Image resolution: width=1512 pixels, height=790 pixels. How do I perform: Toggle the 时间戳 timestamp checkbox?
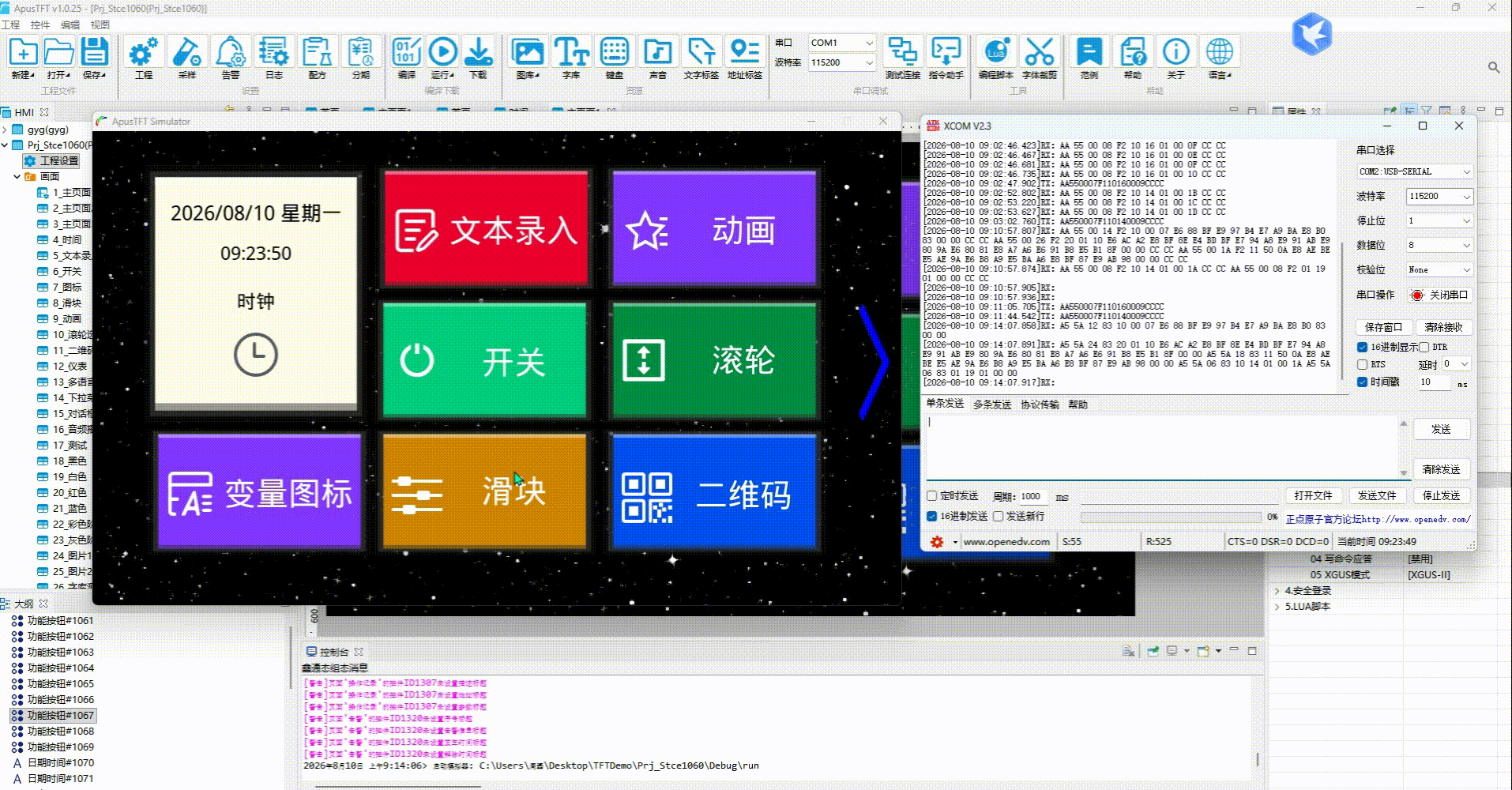[x=1362, y=382]
